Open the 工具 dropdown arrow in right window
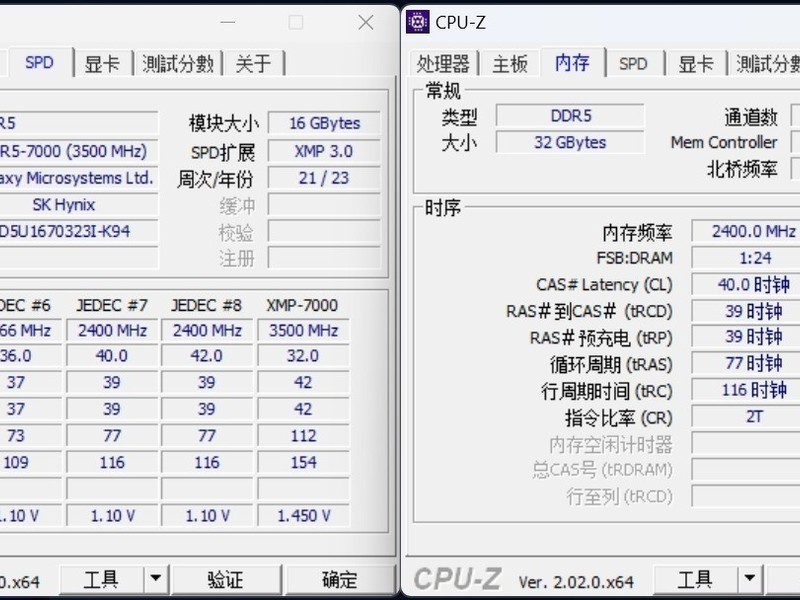Screen dimensions: 800x600 coord(749,579)
